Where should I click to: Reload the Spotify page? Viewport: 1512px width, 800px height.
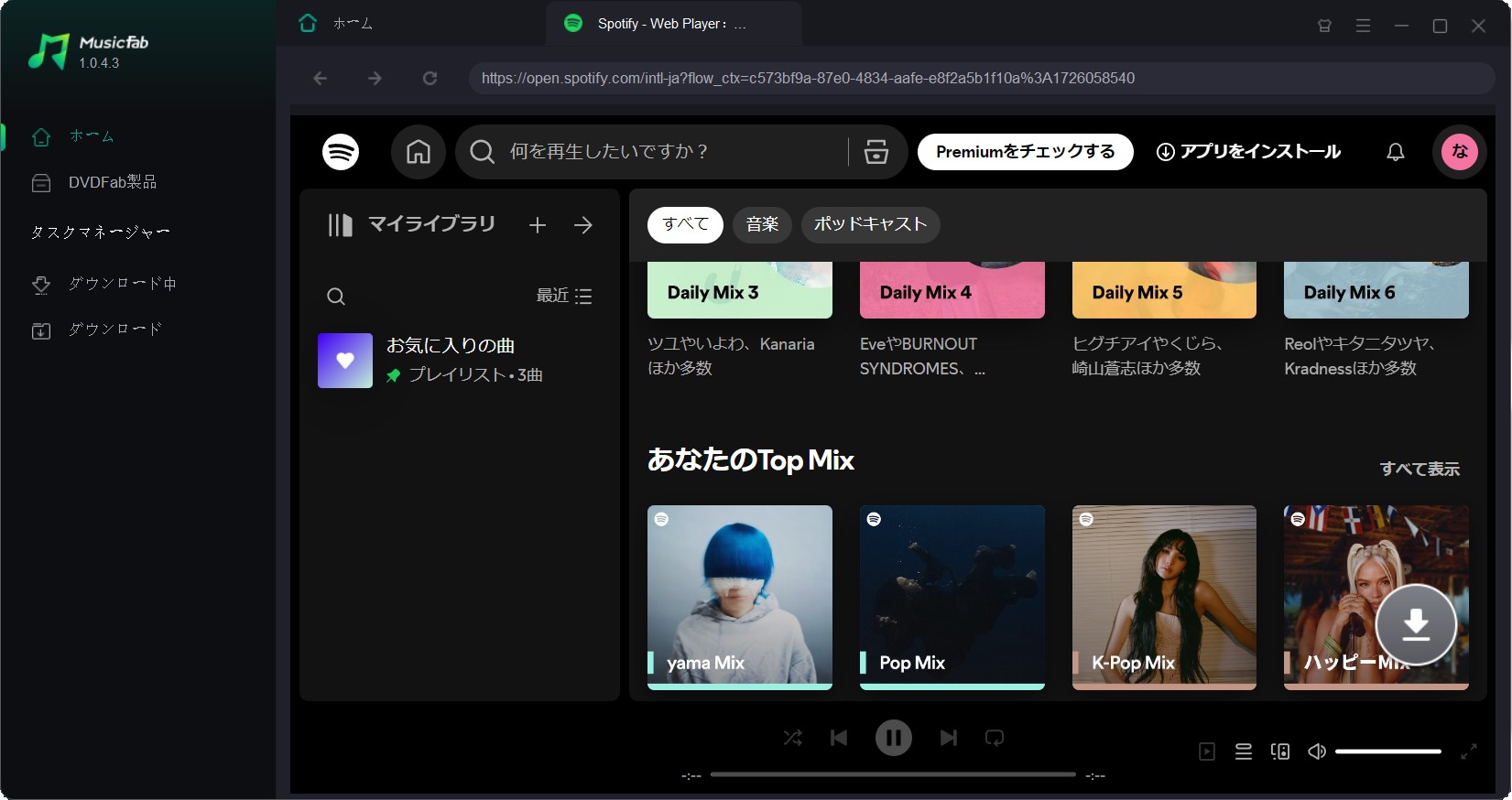(x=430, y=79)
